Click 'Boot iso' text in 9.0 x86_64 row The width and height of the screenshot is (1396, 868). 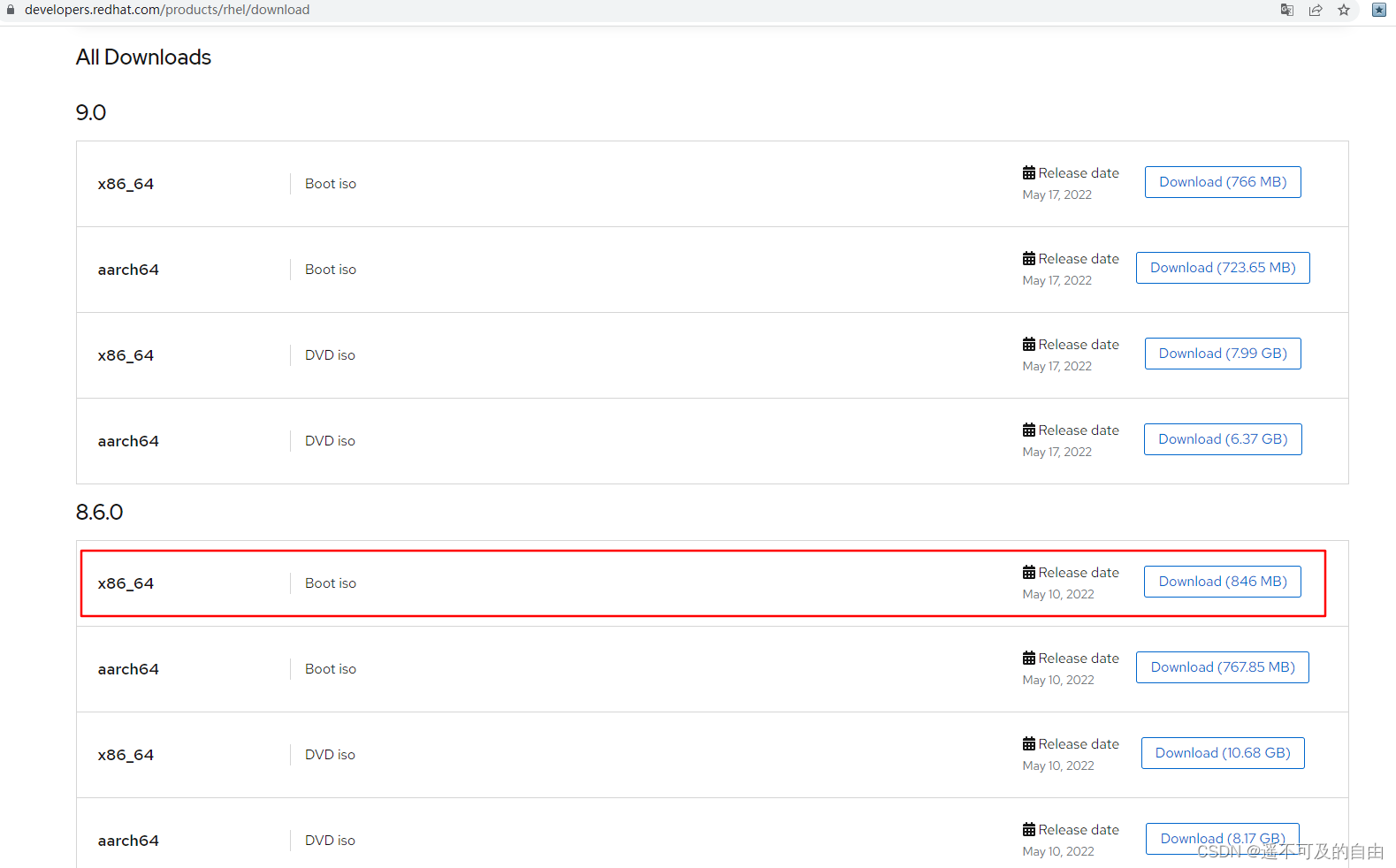331,184
